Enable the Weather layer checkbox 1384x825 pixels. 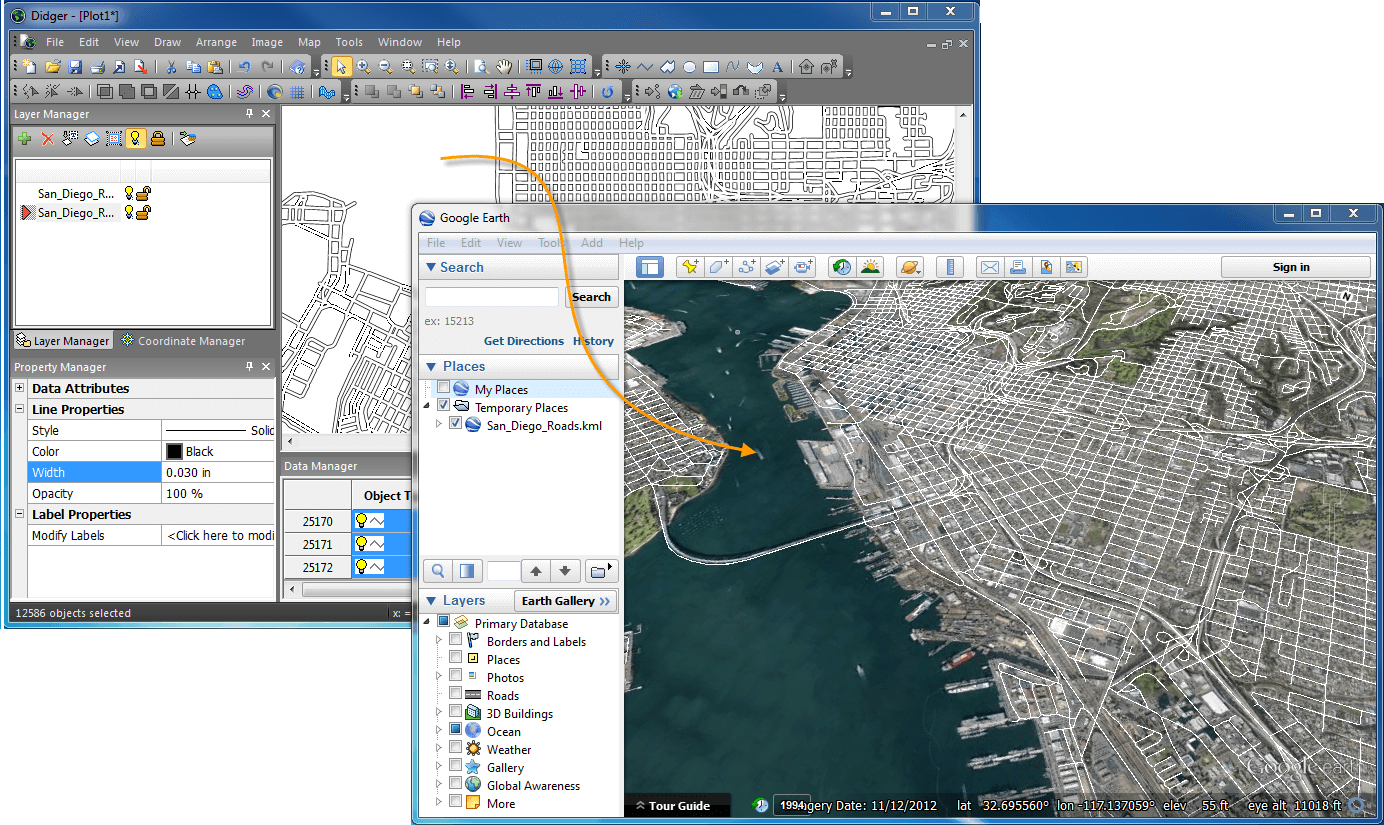pyautogui.click(x=455, y=748)
